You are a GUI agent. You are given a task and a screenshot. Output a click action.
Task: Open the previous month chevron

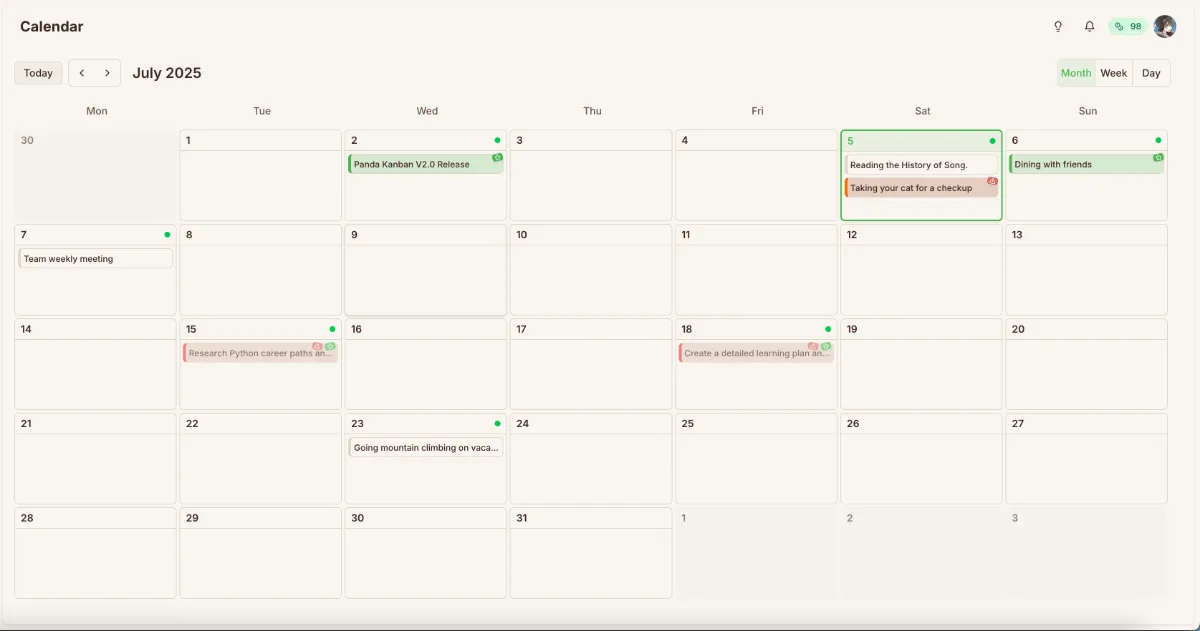coord(82,72)
